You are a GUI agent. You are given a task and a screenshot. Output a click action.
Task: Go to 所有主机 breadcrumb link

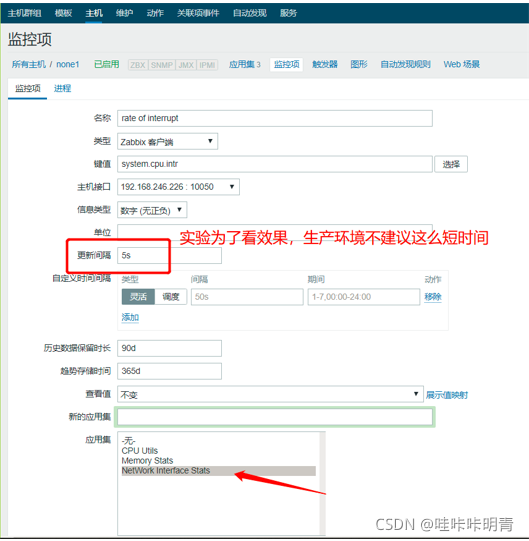click(29, 65)
